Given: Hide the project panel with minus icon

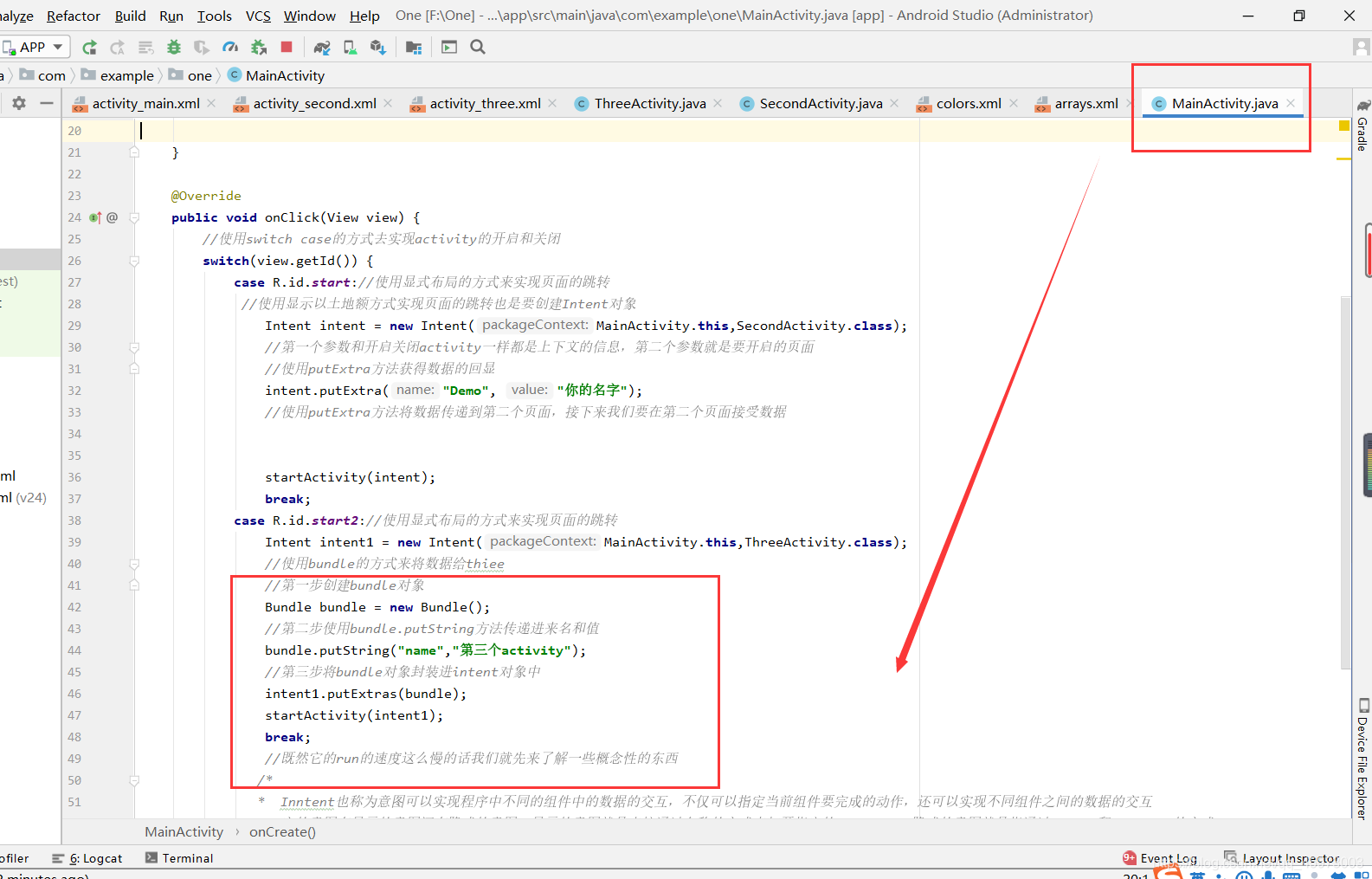Looking at the screenshot, I should 47,103.
